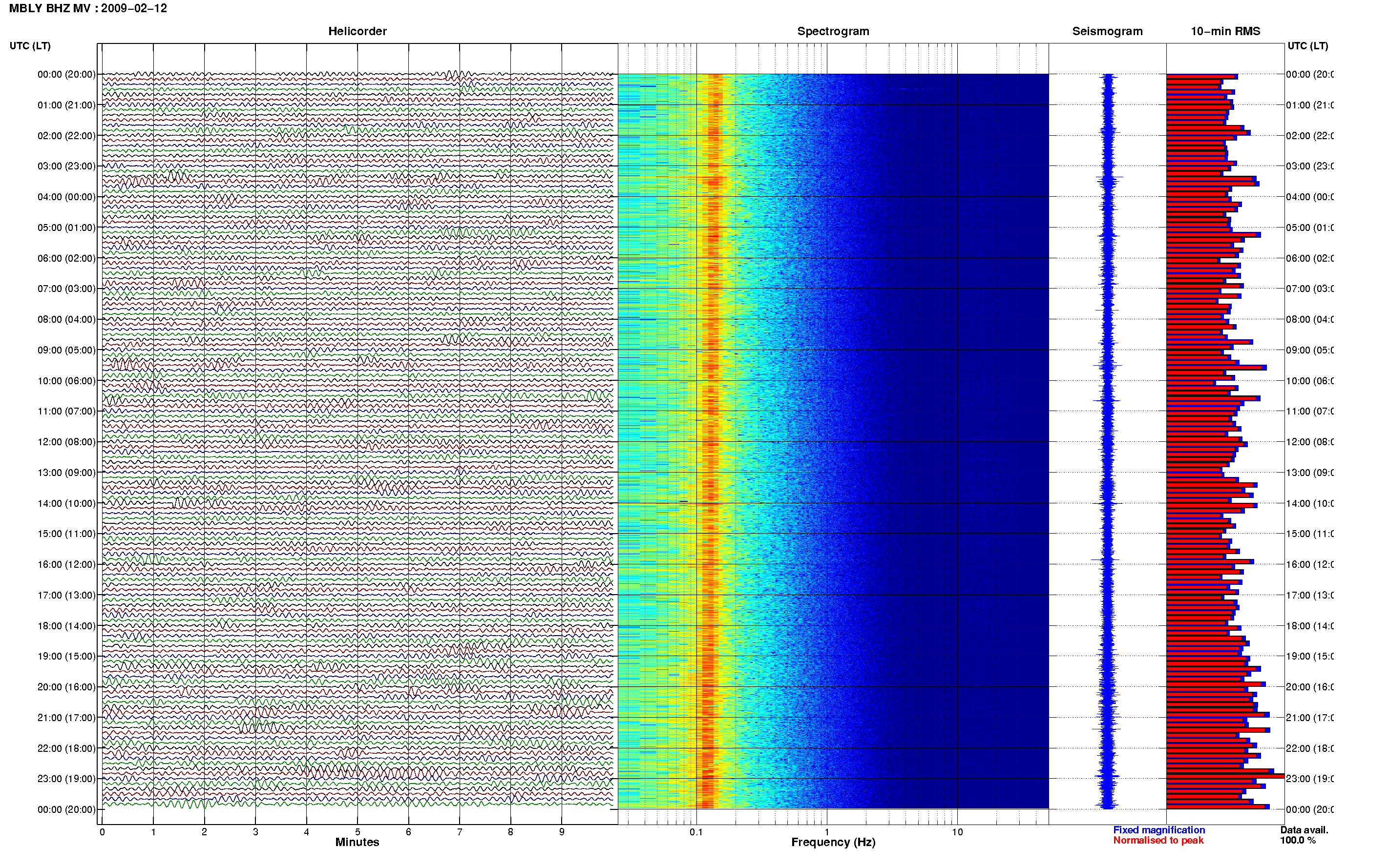Click the left '11:00 (07:00)' time label
This screenshot has height=868, width=1389.
[66, 411]
